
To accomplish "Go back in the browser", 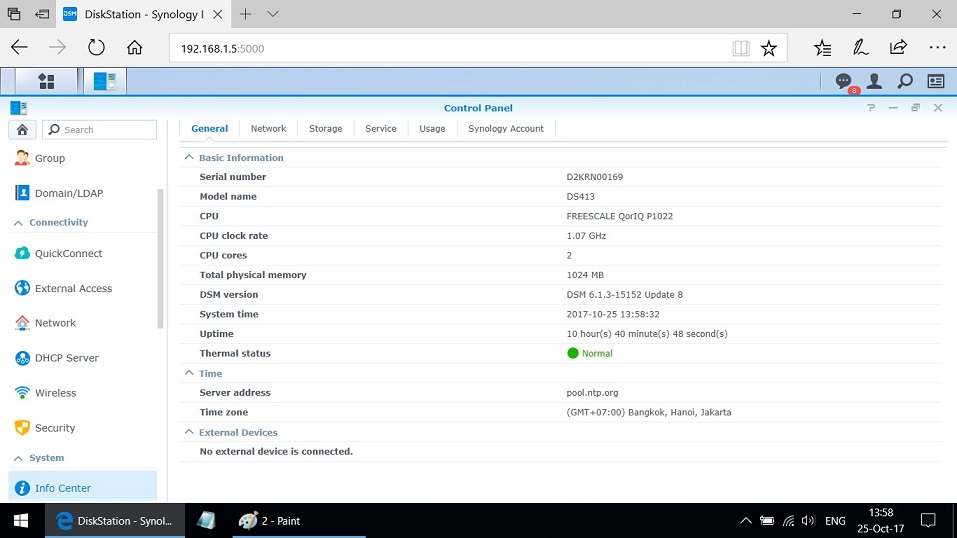I will [20, 48].
